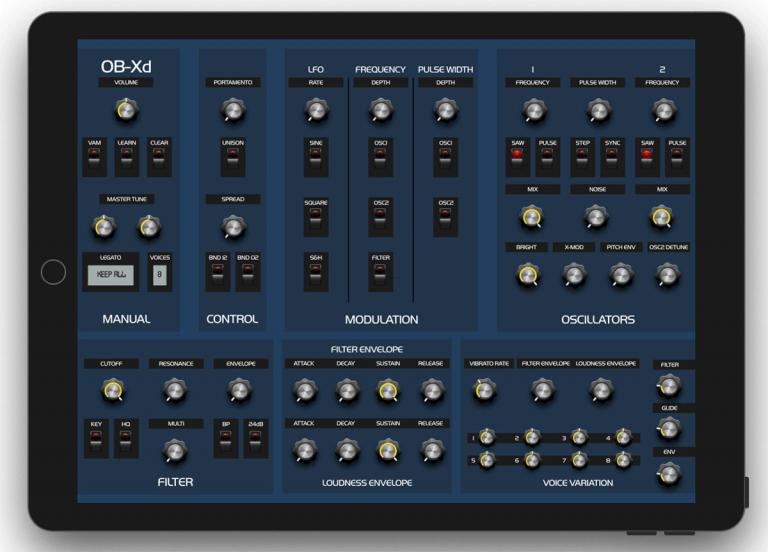Enable the Unison switch
Screen dimensions: 768x552
tap(233, 157)
